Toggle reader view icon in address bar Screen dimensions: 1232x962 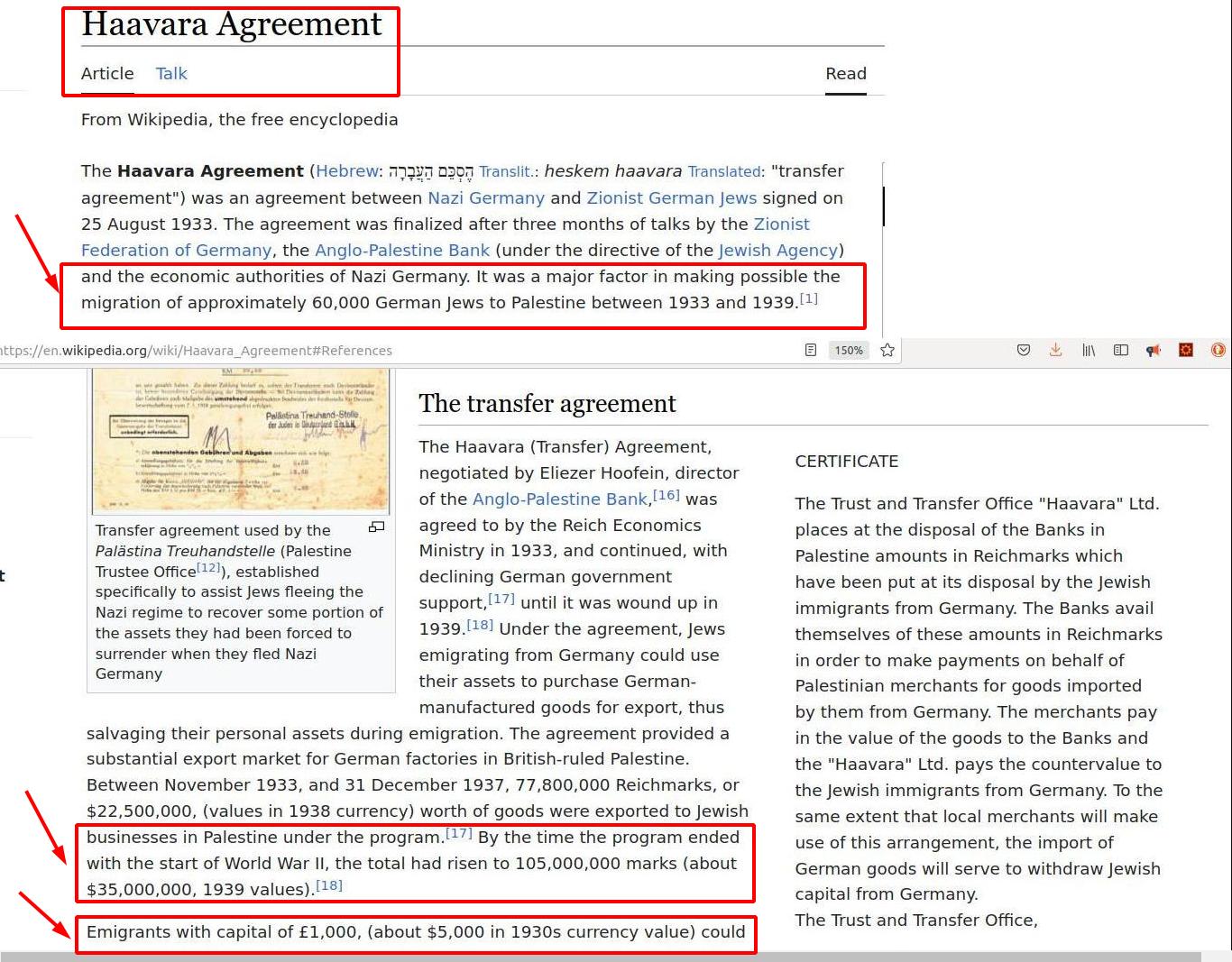click(810, 350)
